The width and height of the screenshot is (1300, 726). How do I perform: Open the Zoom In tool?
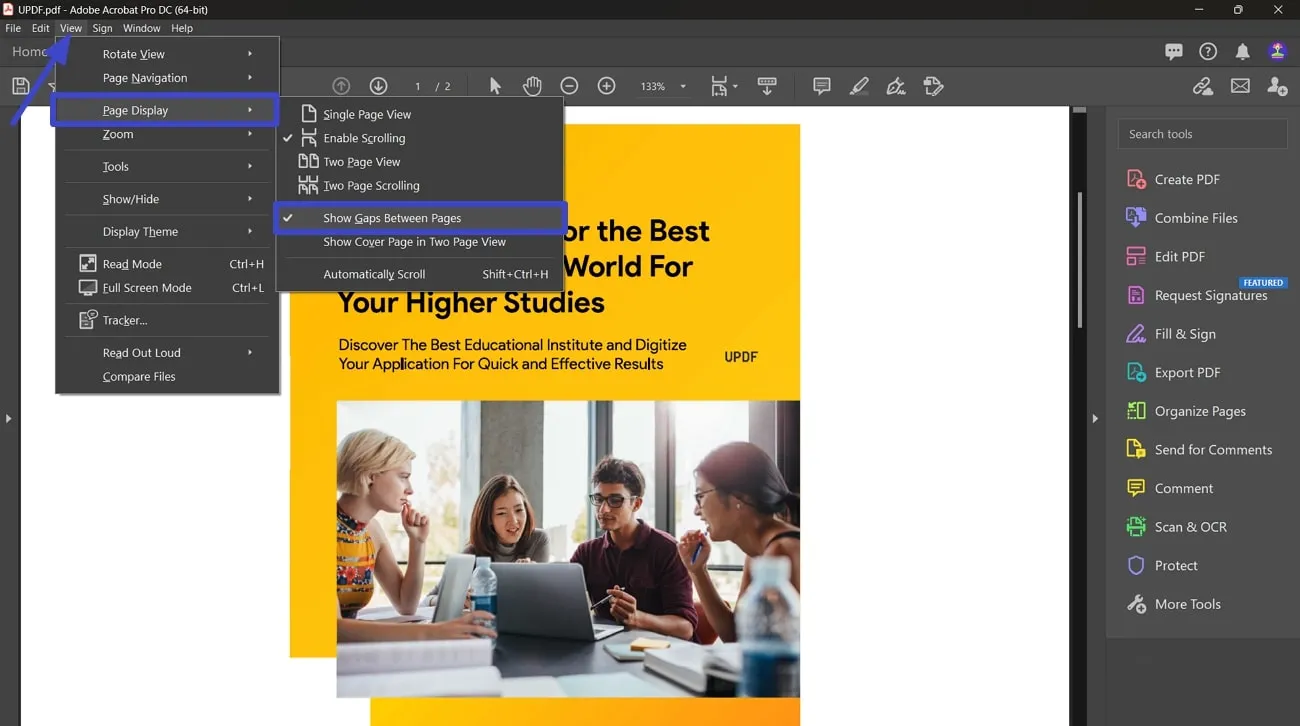coord(606,86)
